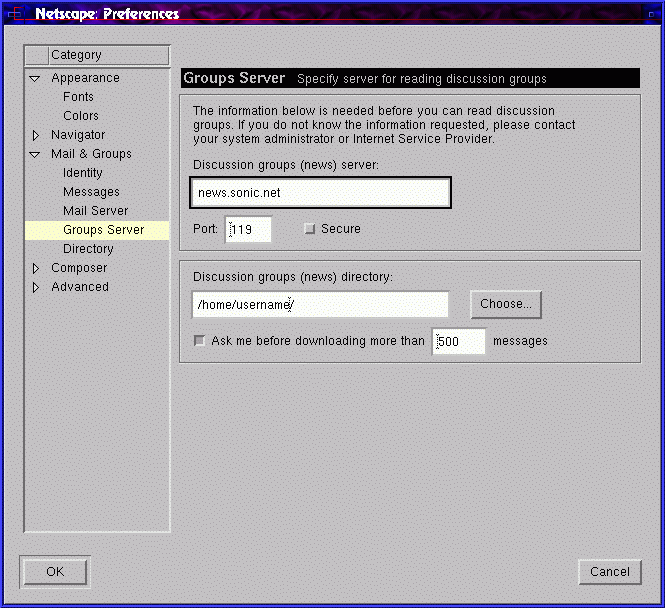This screenshot has height=608, width=665.
Task: Select Mail & Groups category
Action: pyautogui.click(x=91, y=154)
